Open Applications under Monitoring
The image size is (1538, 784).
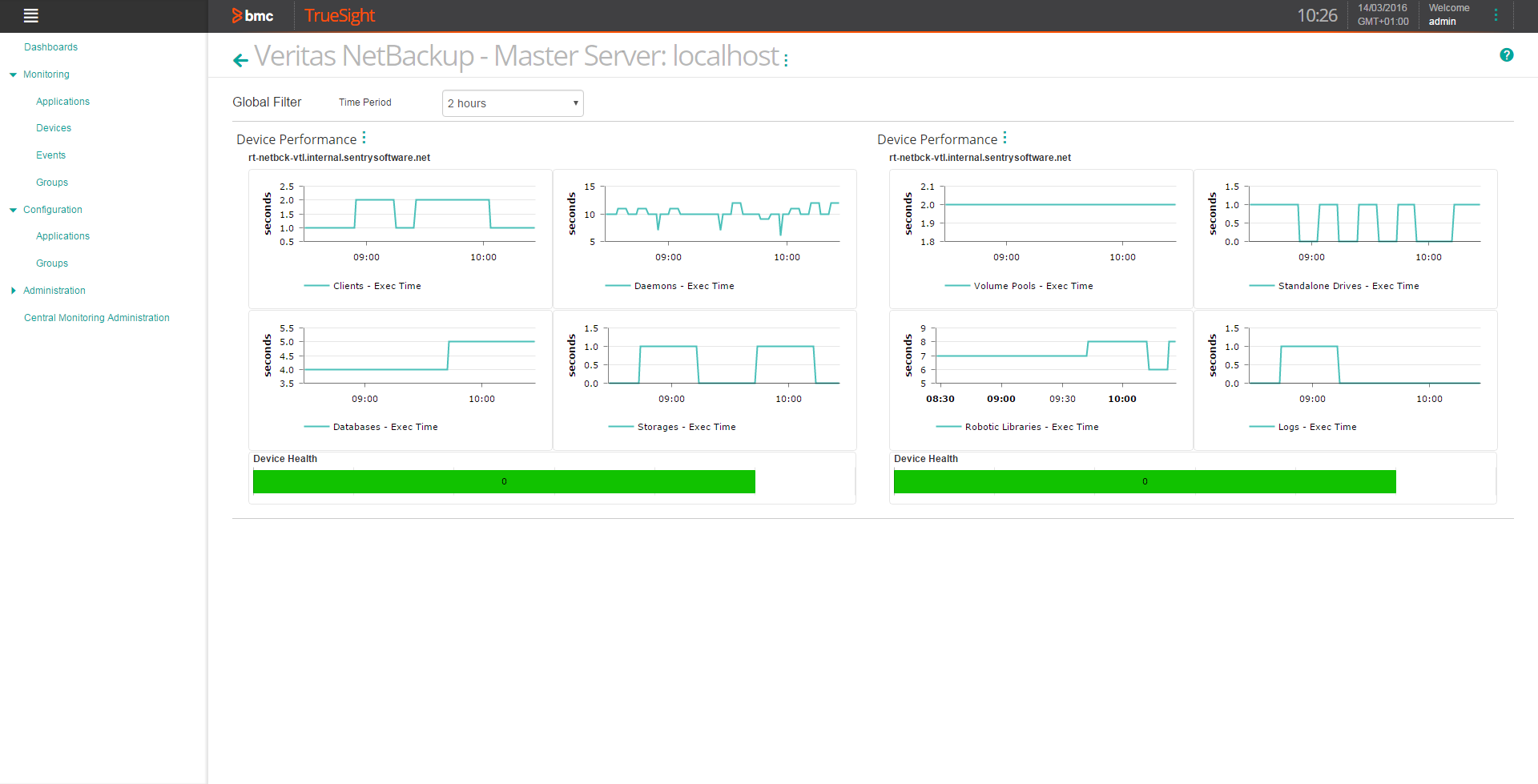point(62,102)
